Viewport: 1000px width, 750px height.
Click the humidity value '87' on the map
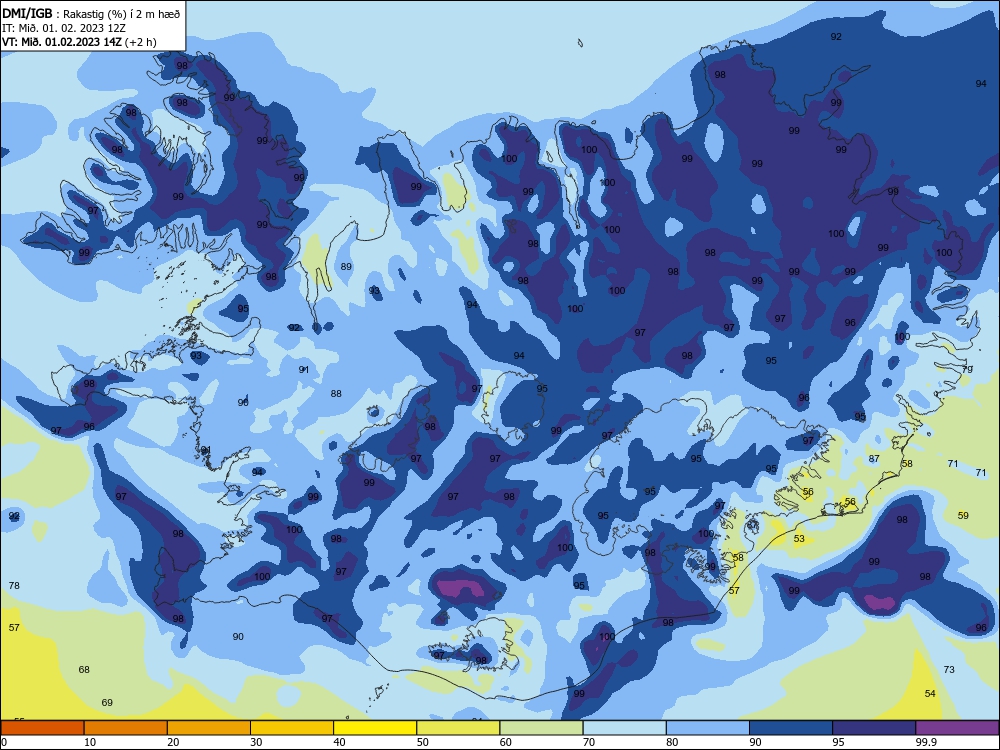click(874, 459)
